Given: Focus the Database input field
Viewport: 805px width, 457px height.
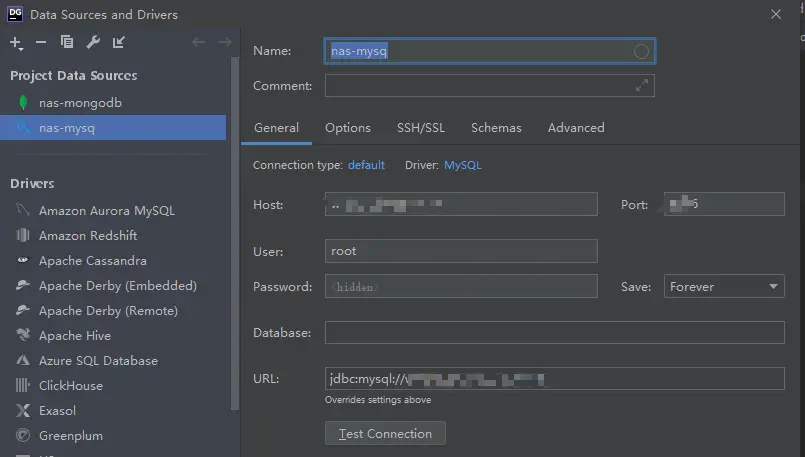Looking at the screenshot, I should pos(554,333).
